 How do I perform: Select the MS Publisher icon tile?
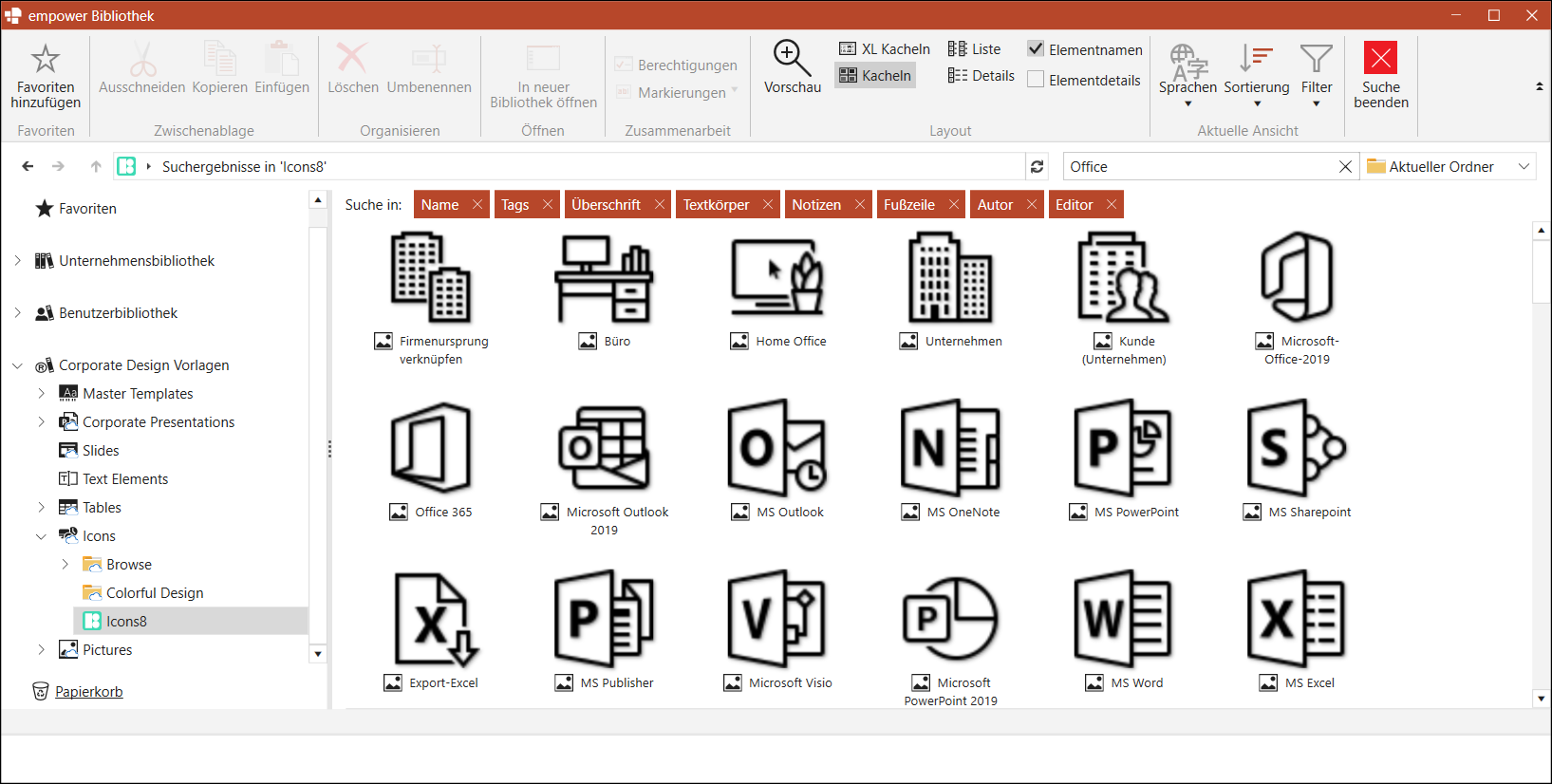[604, 631]
